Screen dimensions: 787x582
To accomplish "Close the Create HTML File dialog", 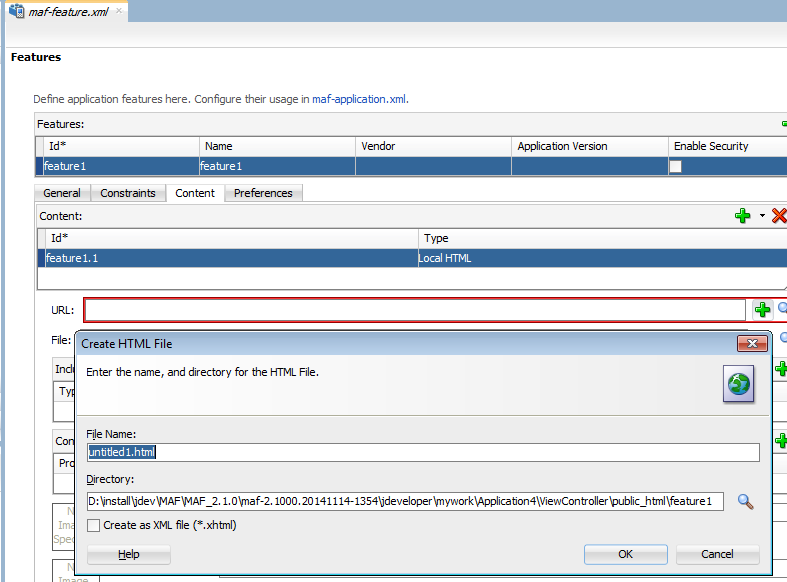I will [x=752, y=344].
